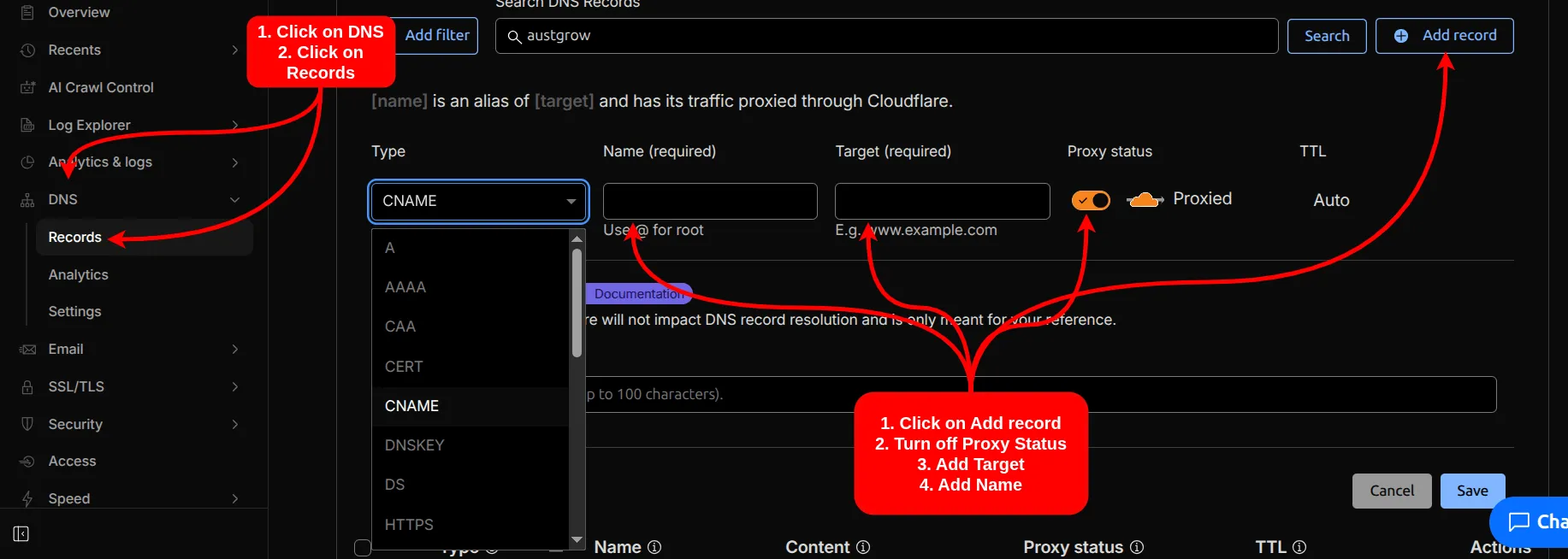The width and height of the screenshot is (1568, 559).
Task: Expand the Security sidebar section
Action: coord(235,424)
